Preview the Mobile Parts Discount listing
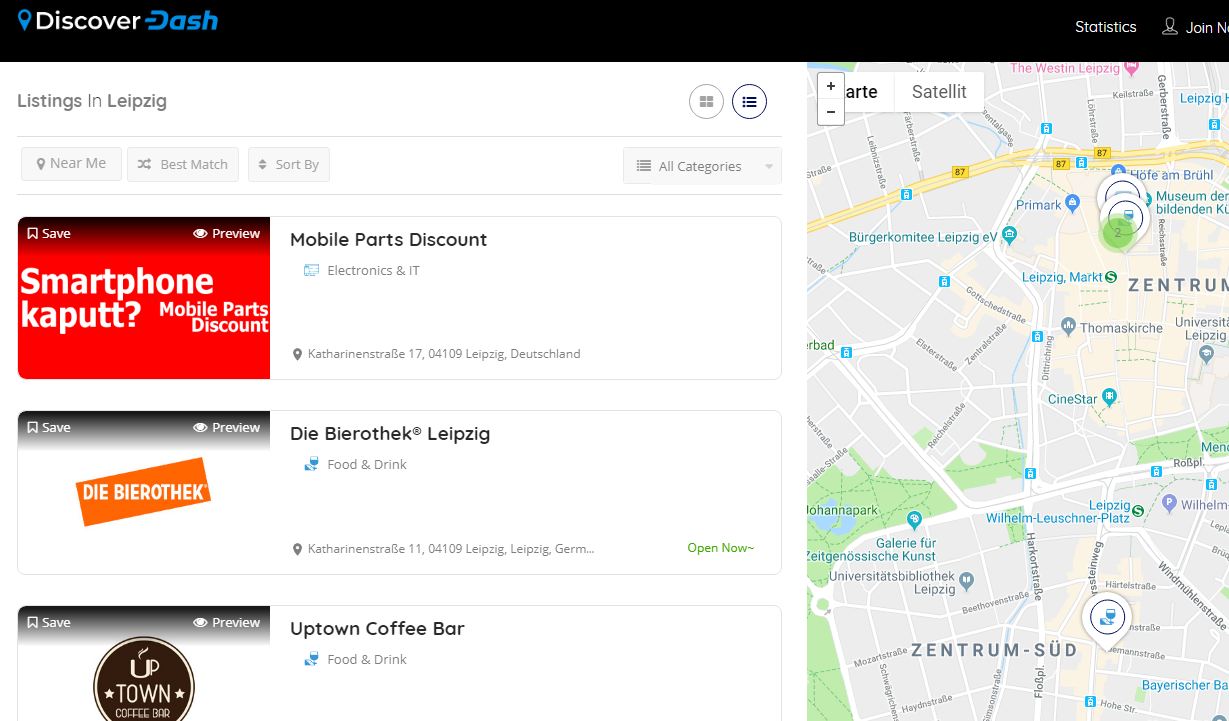 pyautogui.click(x=227, y=233)
